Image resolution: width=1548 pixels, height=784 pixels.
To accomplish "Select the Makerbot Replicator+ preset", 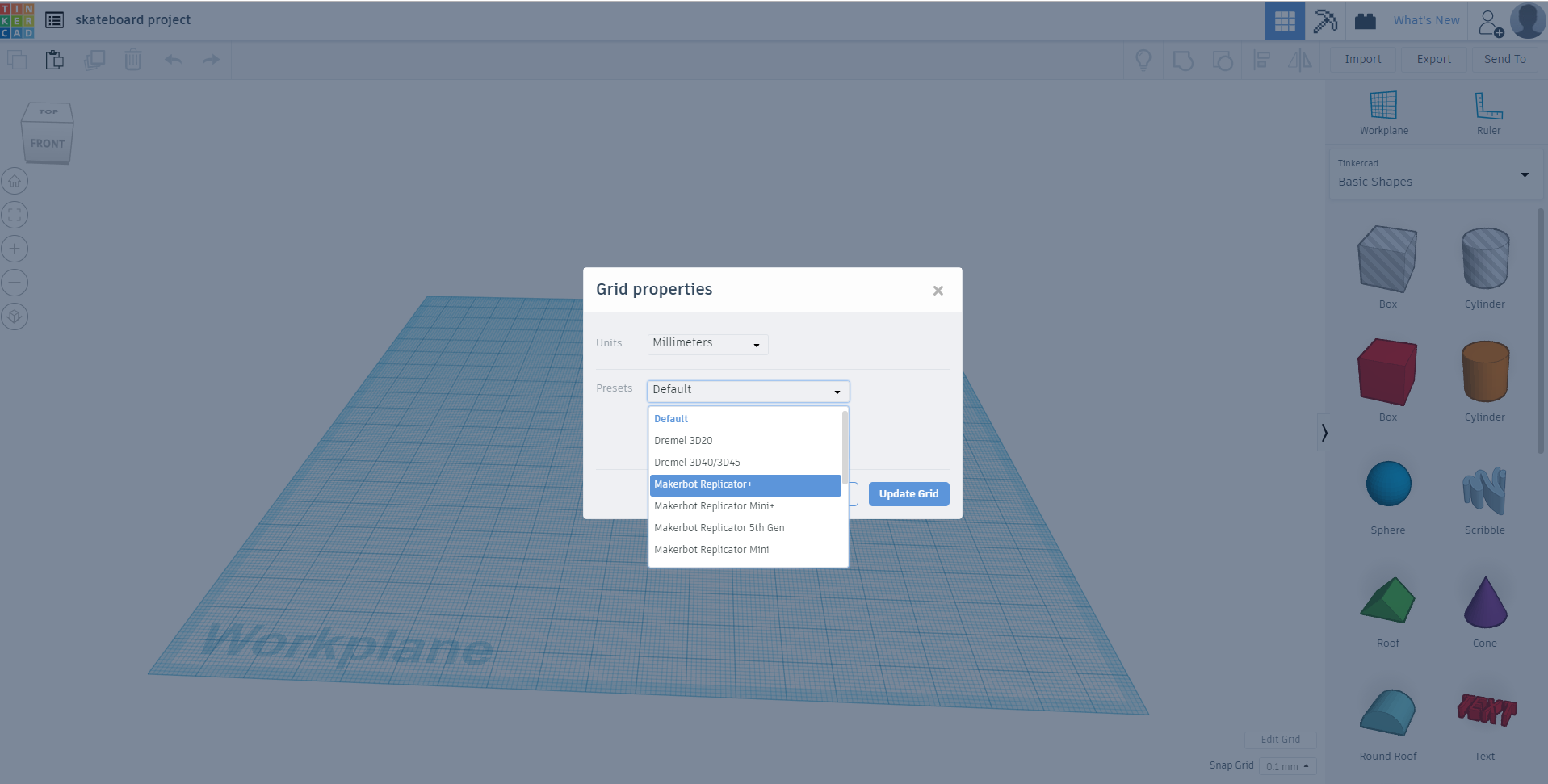I will pyautogui.click(x=745, y=484).
